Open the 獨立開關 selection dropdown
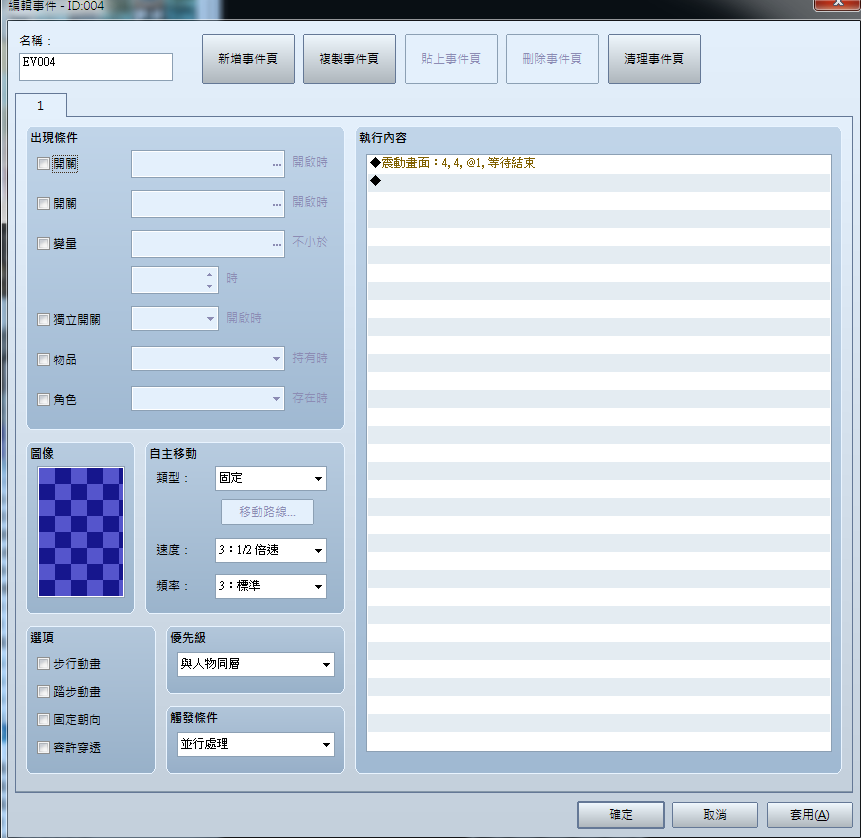The height and width of the screenshot is (838, 861). pyautogui.click(x=175, y=319)
